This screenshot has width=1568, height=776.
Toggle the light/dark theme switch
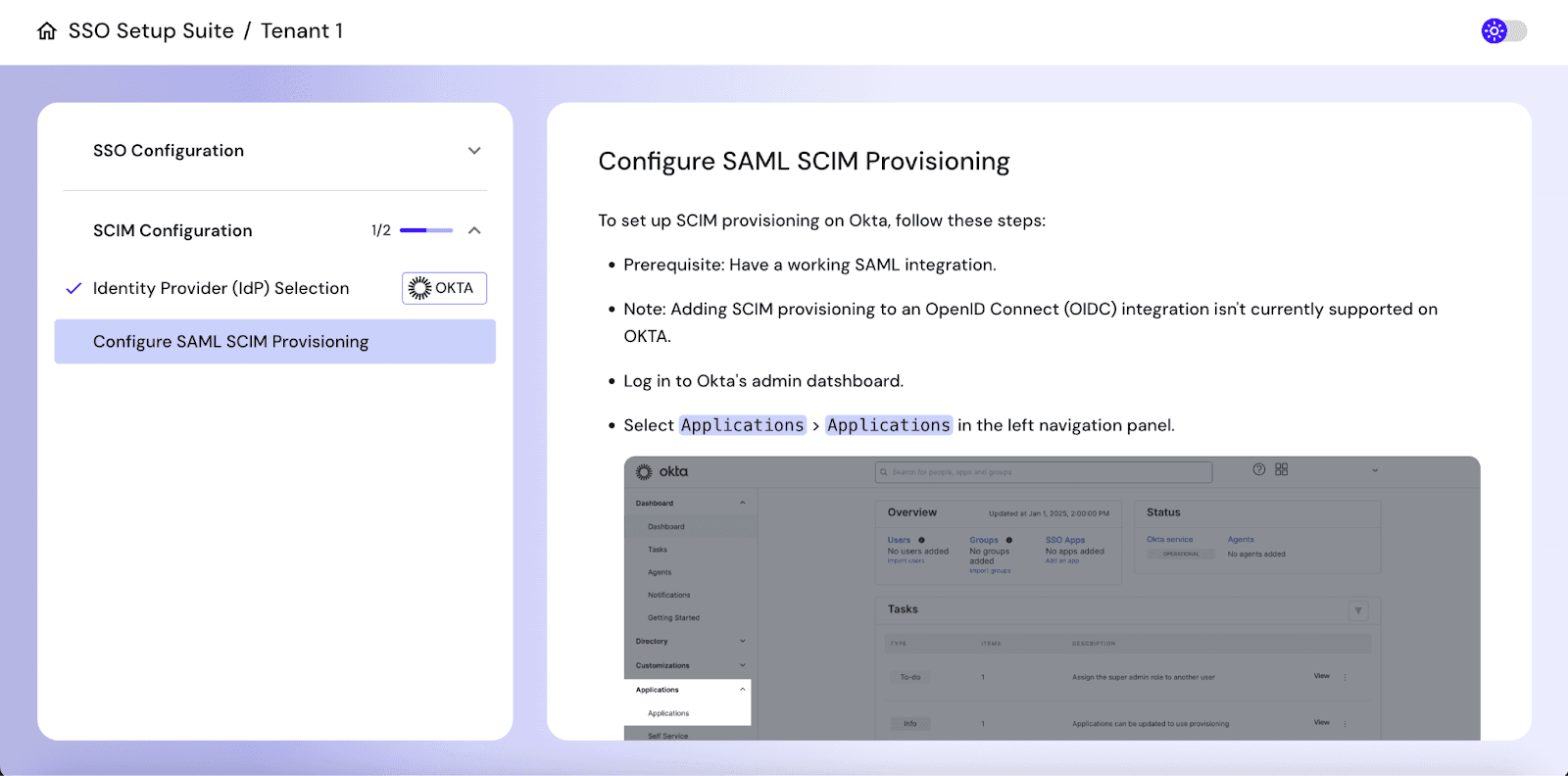click(x=1504, y=31)
